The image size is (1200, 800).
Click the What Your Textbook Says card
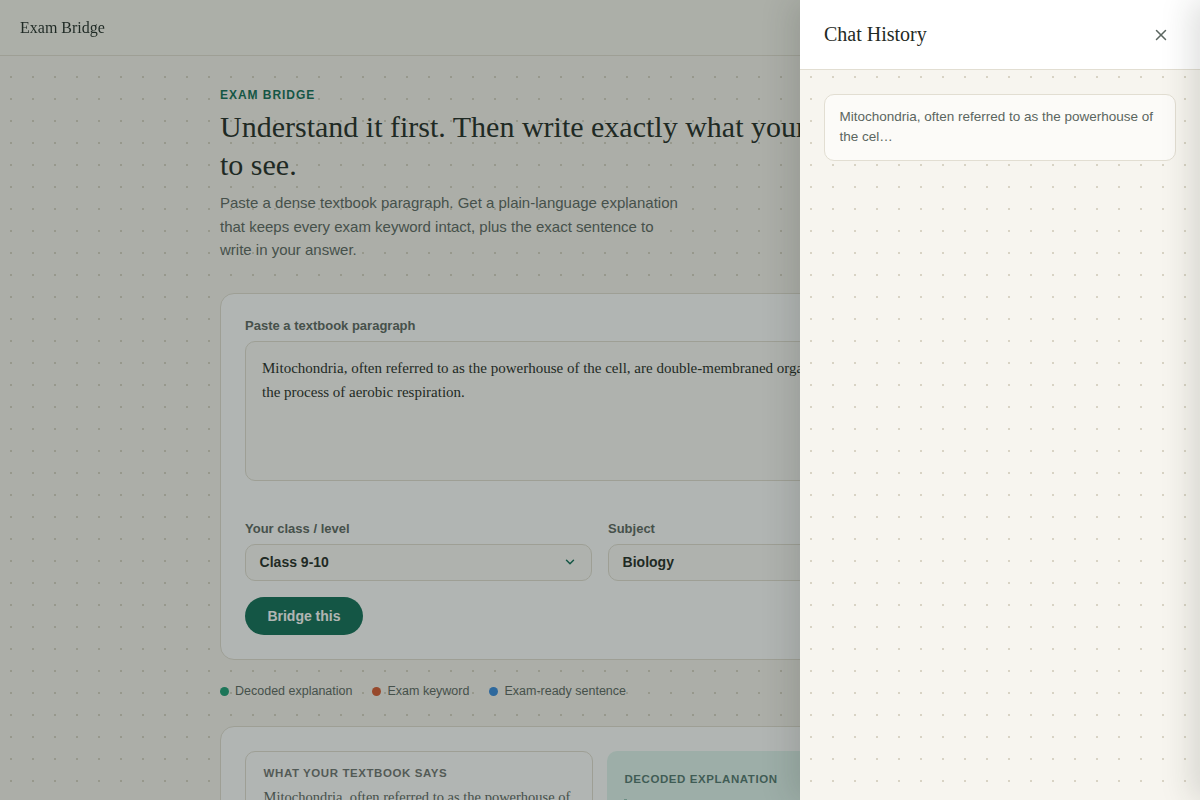(419, 776)
